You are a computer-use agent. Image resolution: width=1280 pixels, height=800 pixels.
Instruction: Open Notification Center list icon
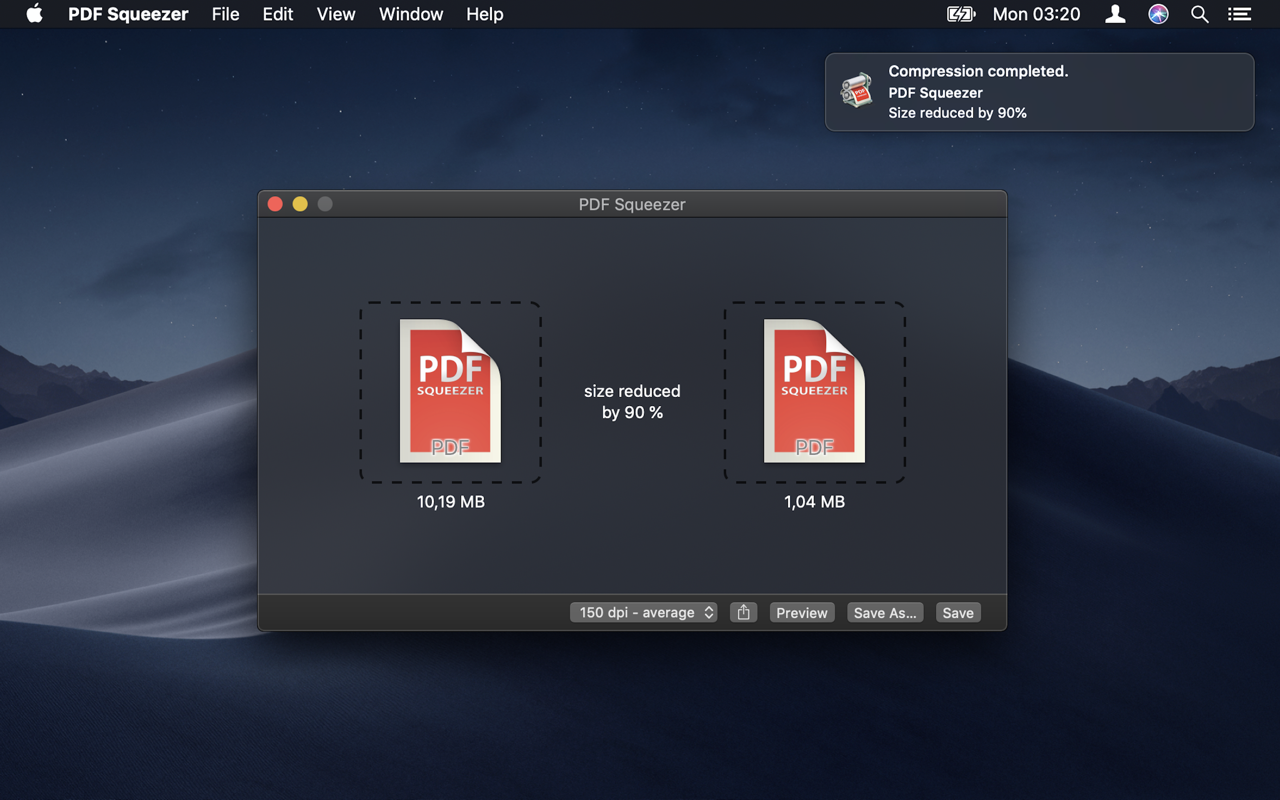(x=1239, y=14)
